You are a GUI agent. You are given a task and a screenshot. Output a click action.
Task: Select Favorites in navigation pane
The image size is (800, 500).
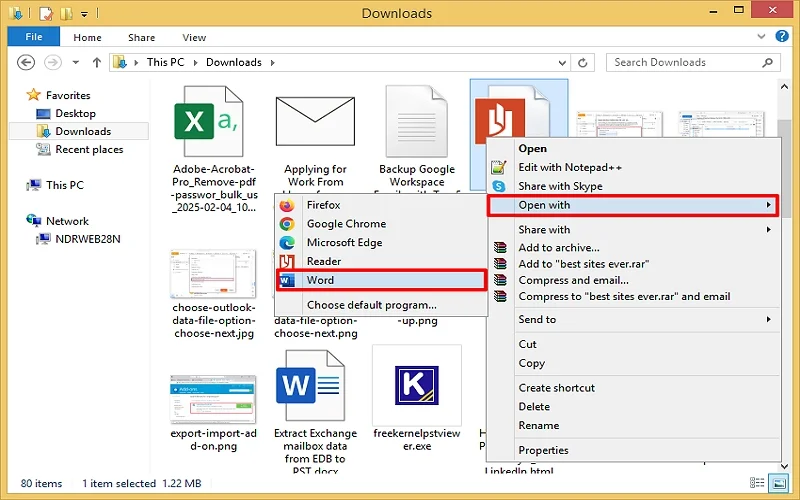pos(68,95)
